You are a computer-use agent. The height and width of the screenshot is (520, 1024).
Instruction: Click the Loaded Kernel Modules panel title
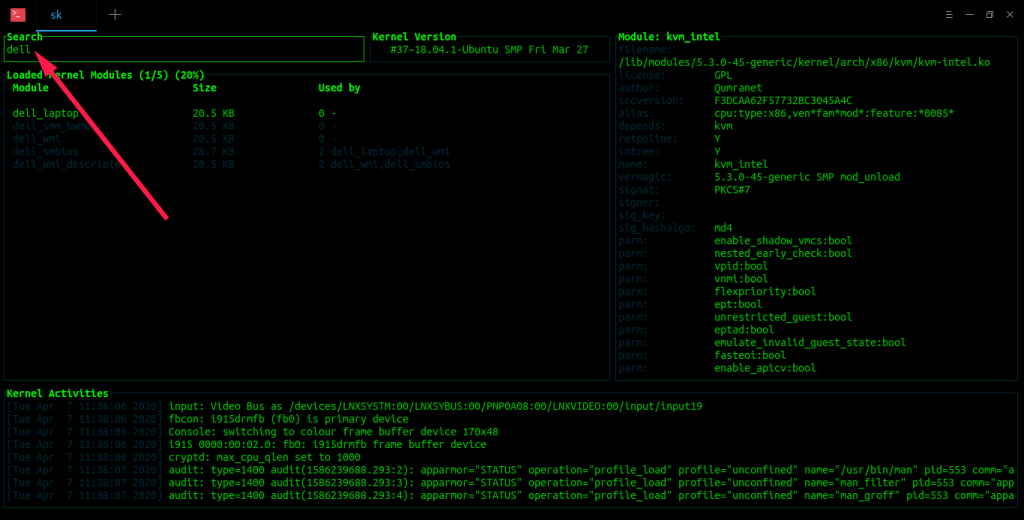(x=105, y=75)
